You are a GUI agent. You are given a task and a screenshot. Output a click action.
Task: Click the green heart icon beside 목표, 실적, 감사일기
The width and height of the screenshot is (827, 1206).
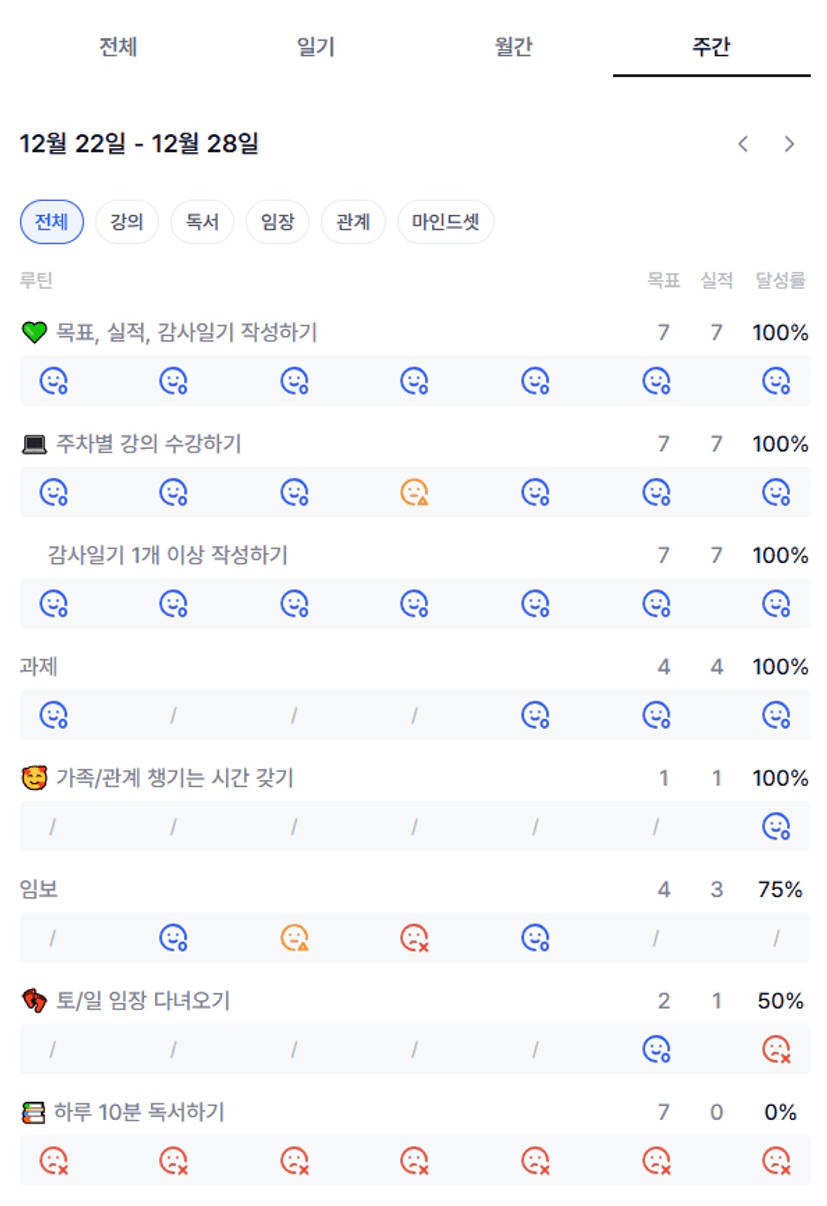pos(34,333)
